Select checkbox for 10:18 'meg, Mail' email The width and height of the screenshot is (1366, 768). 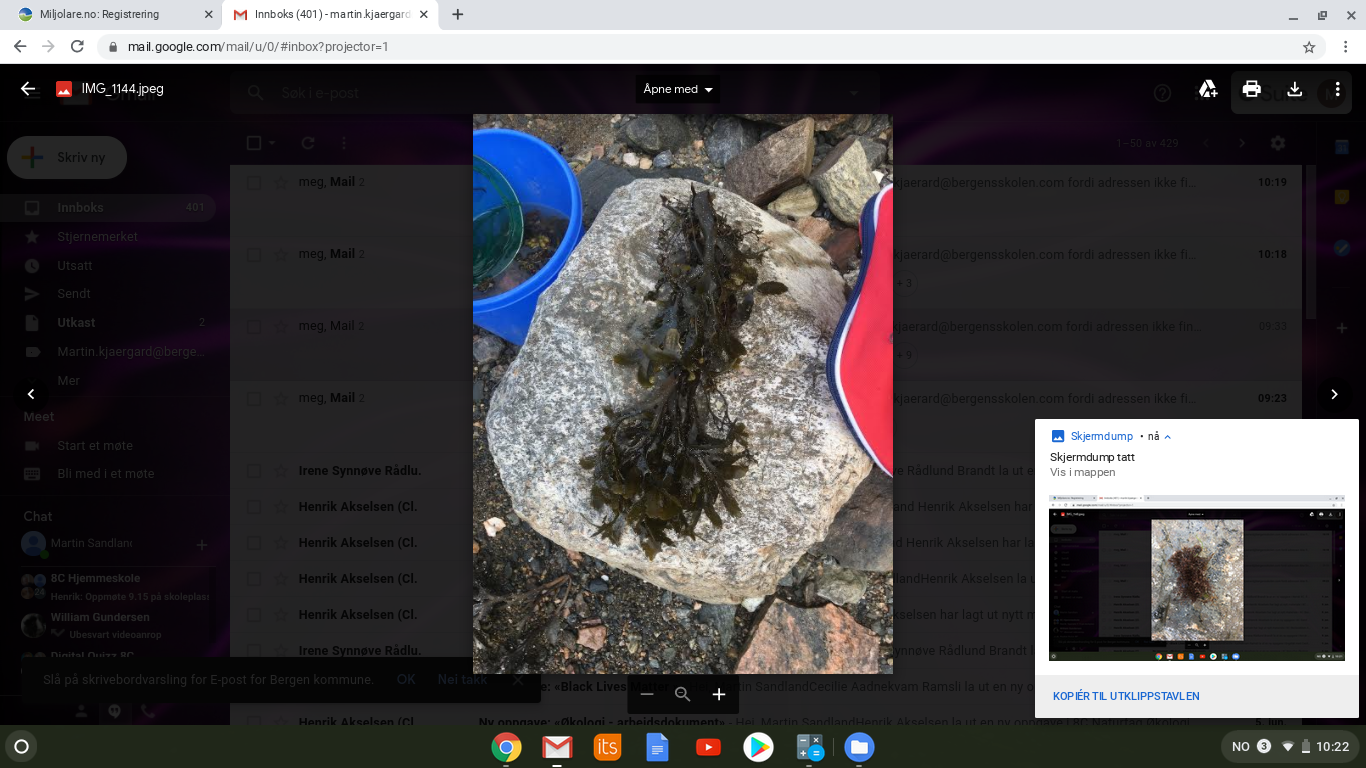tap(254, 255)
